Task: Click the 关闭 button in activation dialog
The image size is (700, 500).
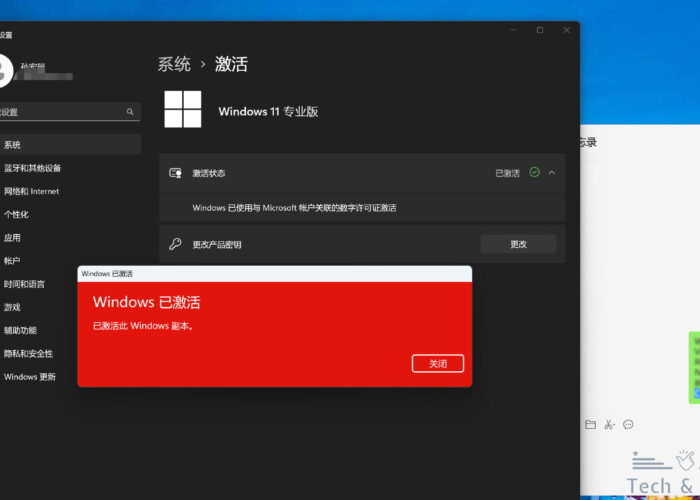Action: [x=438, y=363]
